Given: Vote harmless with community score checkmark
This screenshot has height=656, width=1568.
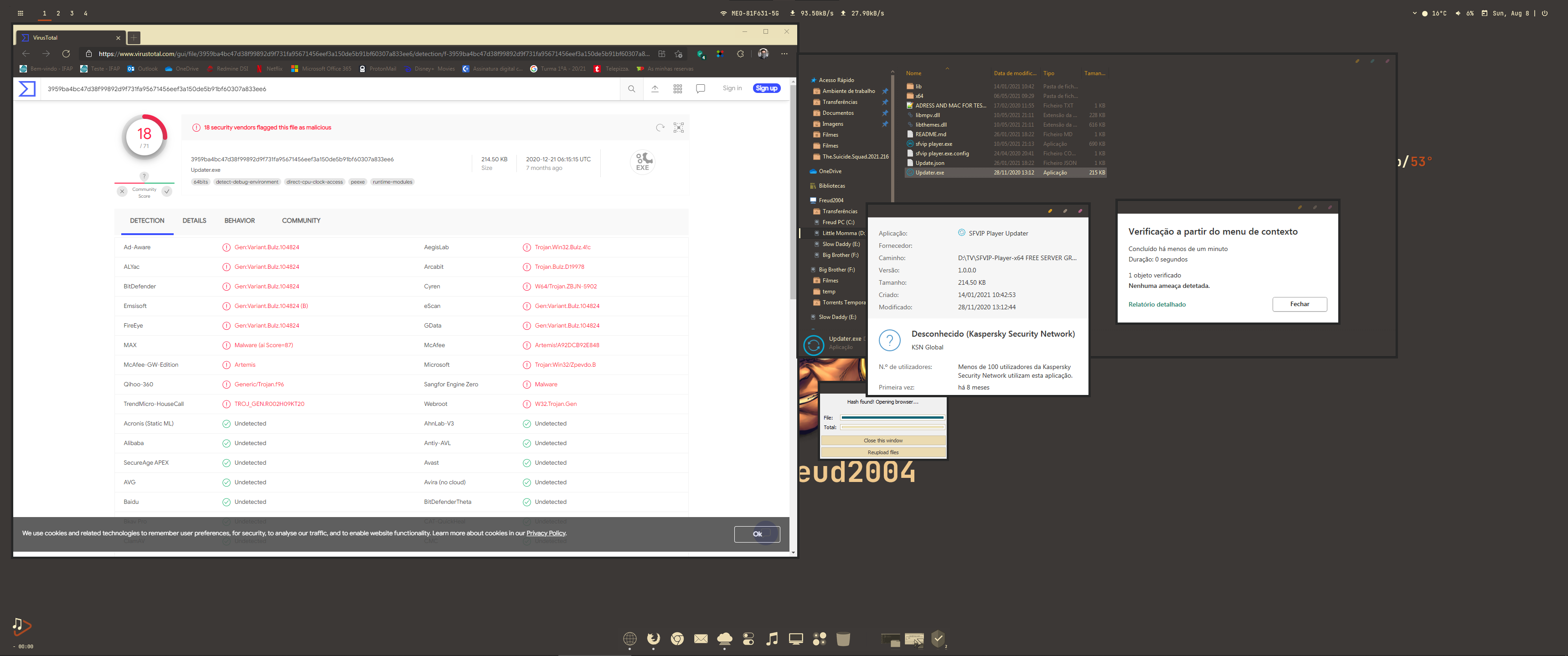Looking at the screenshot, I should pos(167,192).
